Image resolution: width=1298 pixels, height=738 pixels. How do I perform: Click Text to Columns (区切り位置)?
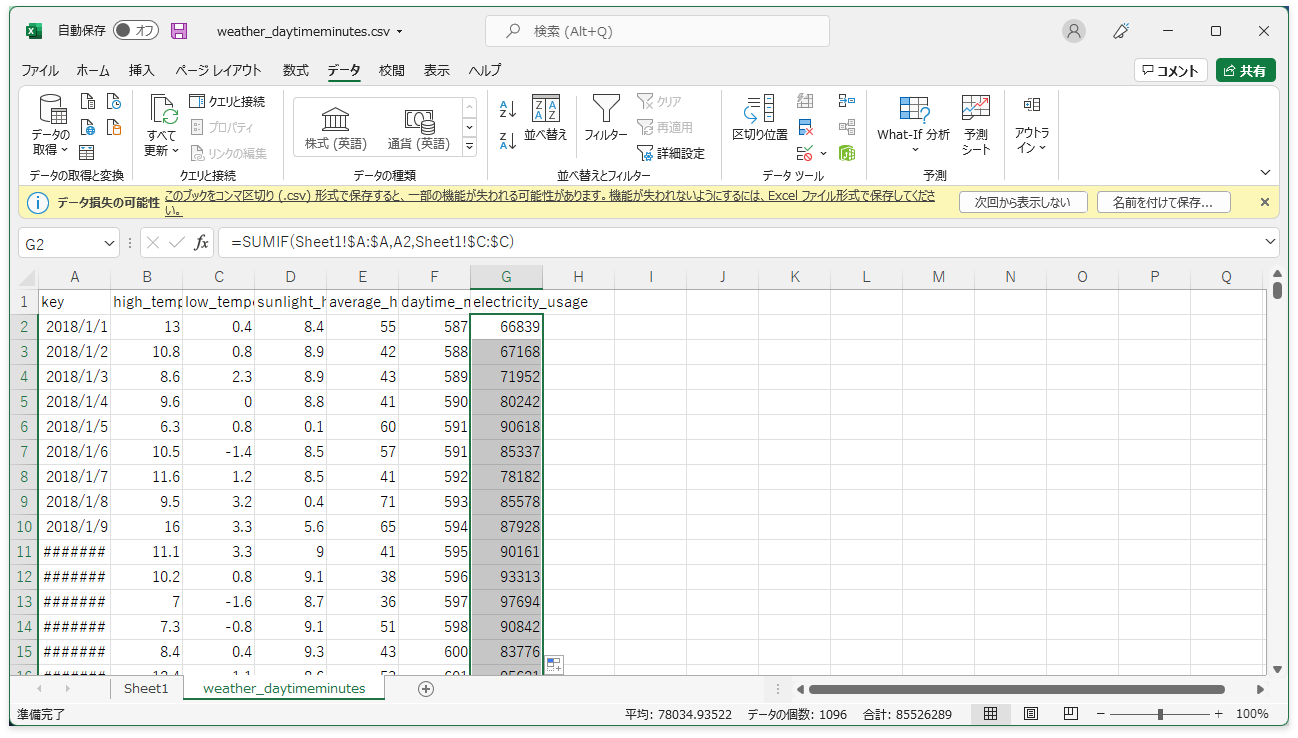(760, 118)
